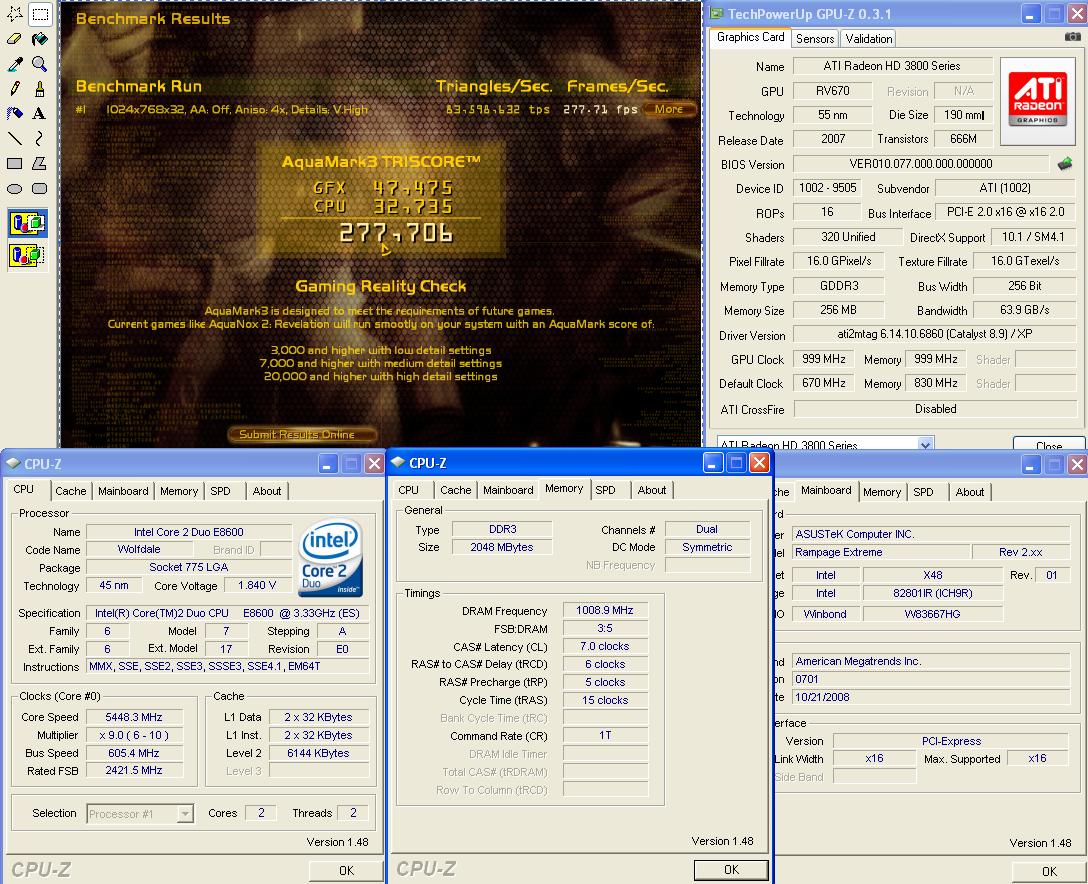Click the BIOS save chip icon in GPU-Z

click(1064, 164)
